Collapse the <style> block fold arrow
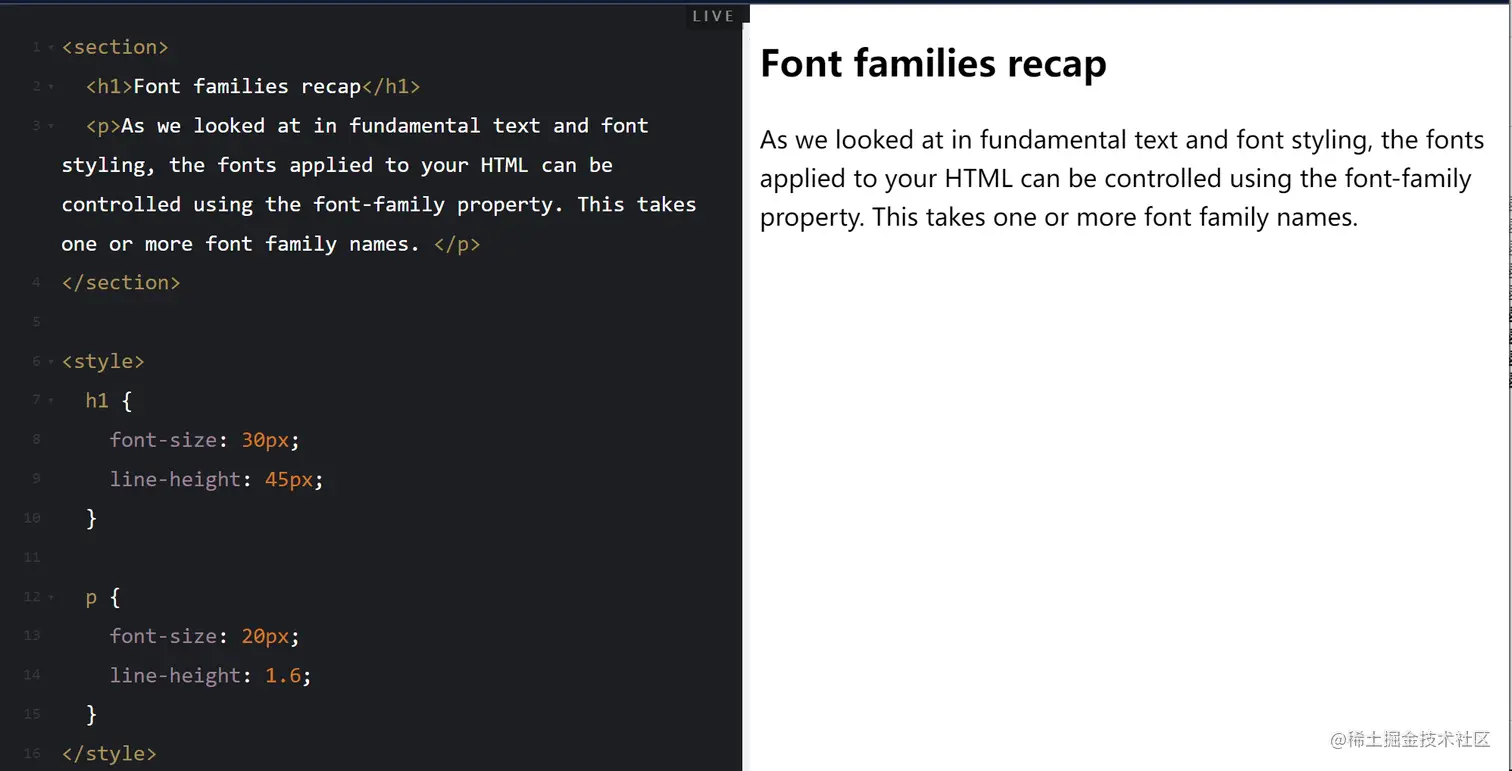1512x771 pixels. (x=51, y=362)
